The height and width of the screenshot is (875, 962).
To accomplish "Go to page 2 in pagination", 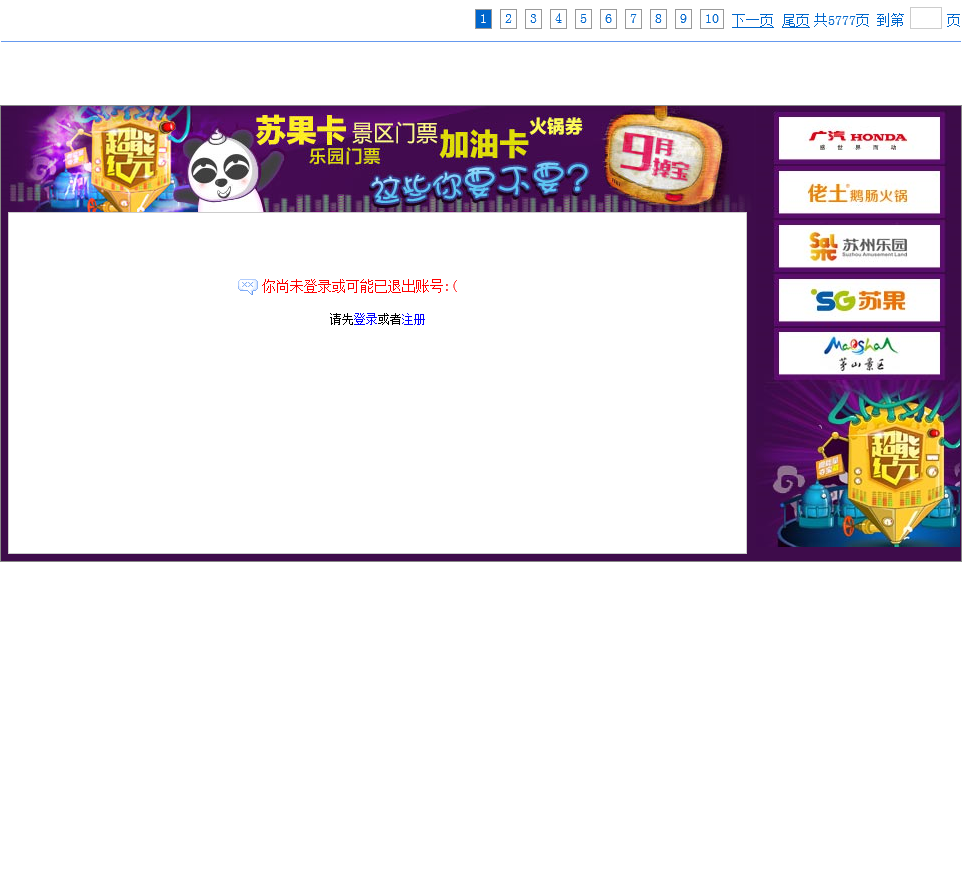I will click(x=508, y=19).
